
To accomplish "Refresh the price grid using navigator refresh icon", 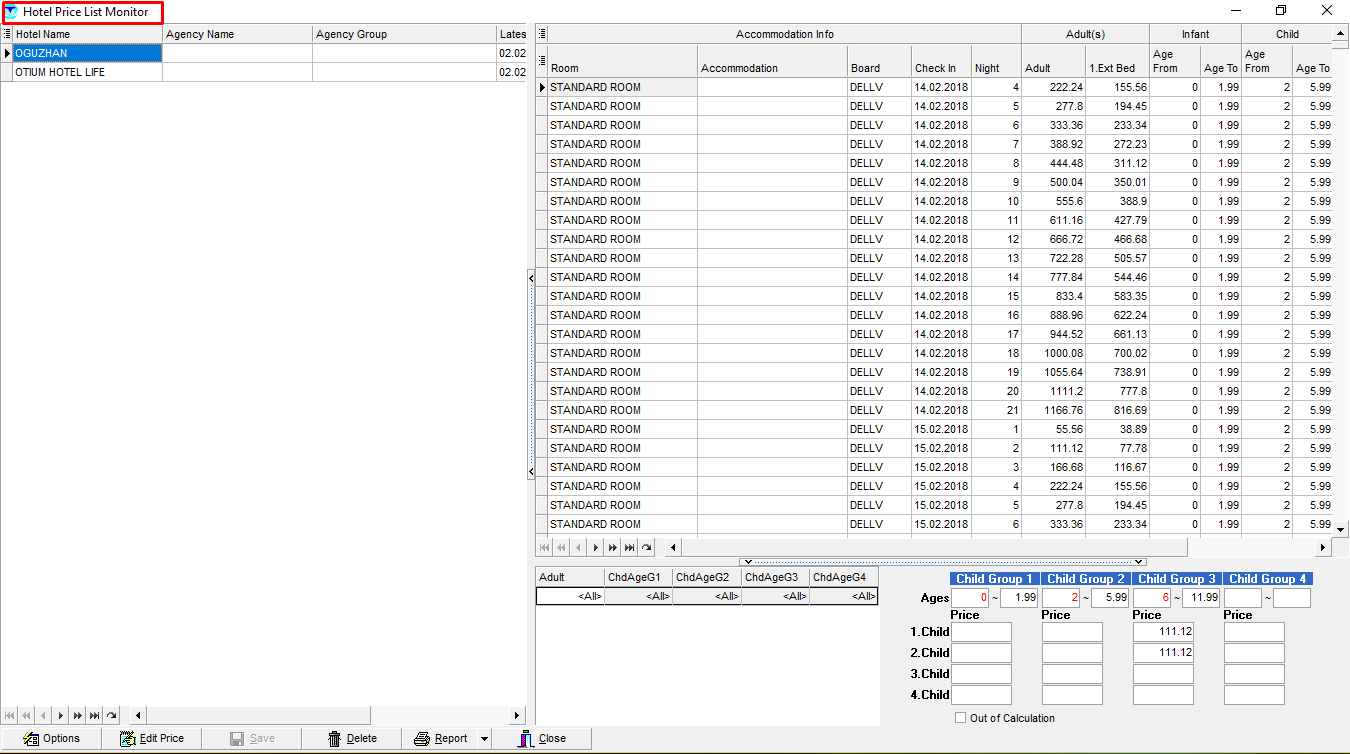I will (x=647, y=547).
